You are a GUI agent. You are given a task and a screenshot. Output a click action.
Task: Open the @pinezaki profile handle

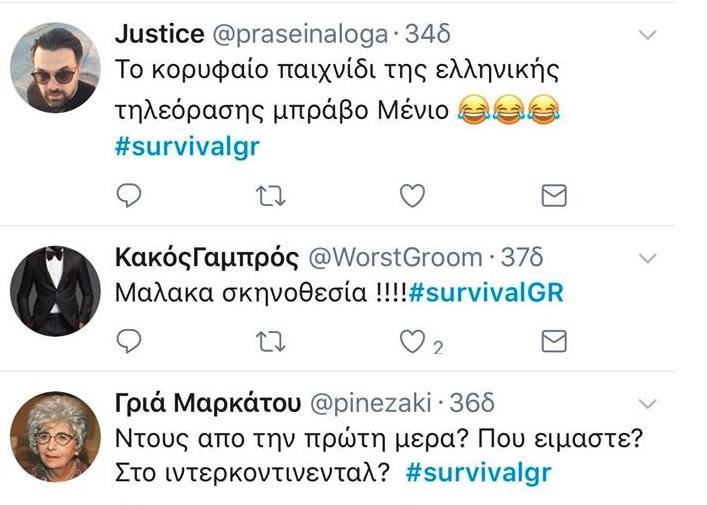click(371, 403)
